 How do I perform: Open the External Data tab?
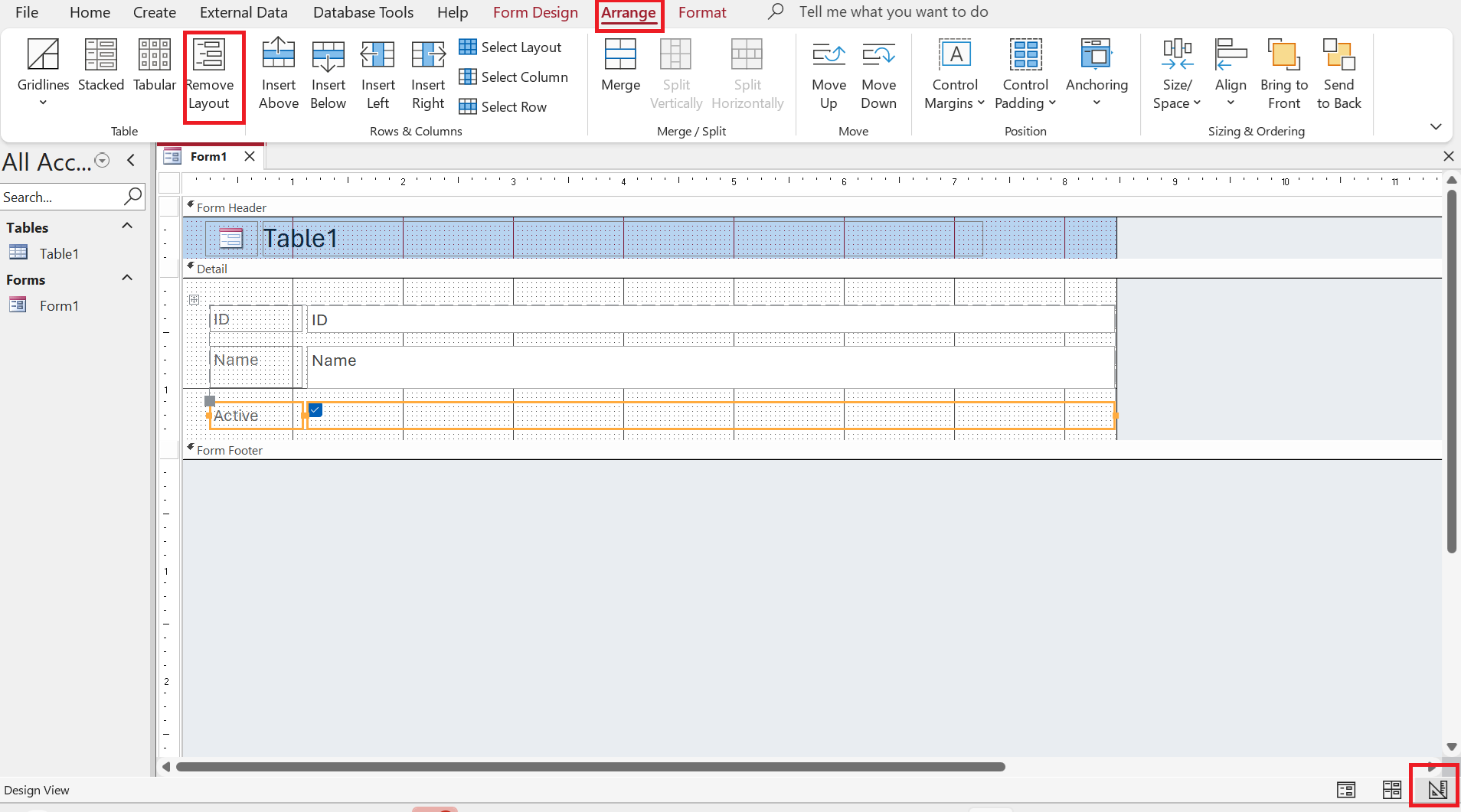(243, 12)
